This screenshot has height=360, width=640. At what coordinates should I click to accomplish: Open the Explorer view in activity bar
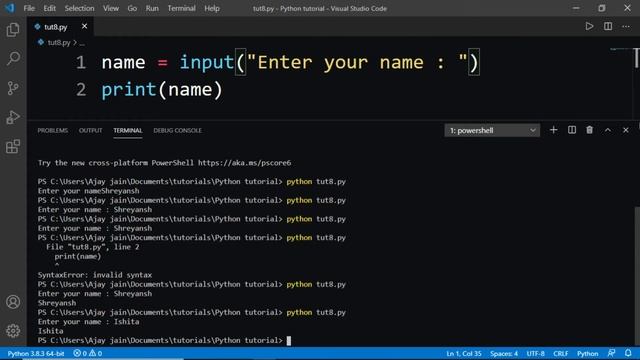[13, 29]
